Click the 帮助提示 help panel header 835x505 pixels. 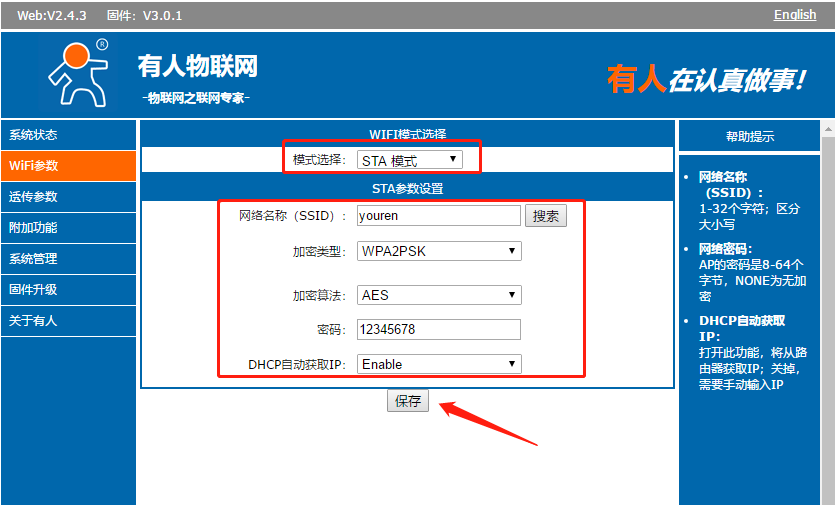click(x=749, y=136)
